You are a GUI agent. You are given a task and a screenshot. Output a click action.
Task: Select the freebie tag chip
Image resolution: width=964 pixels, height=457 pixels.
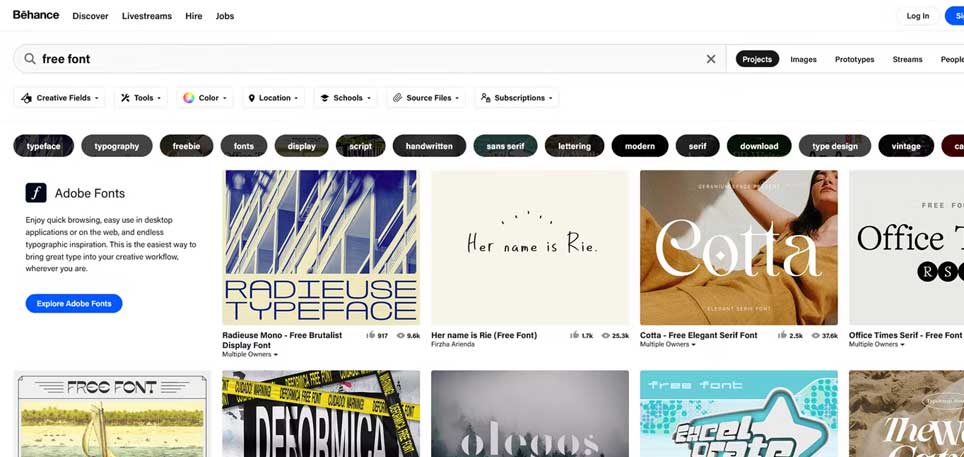click(x=186, y=146)
